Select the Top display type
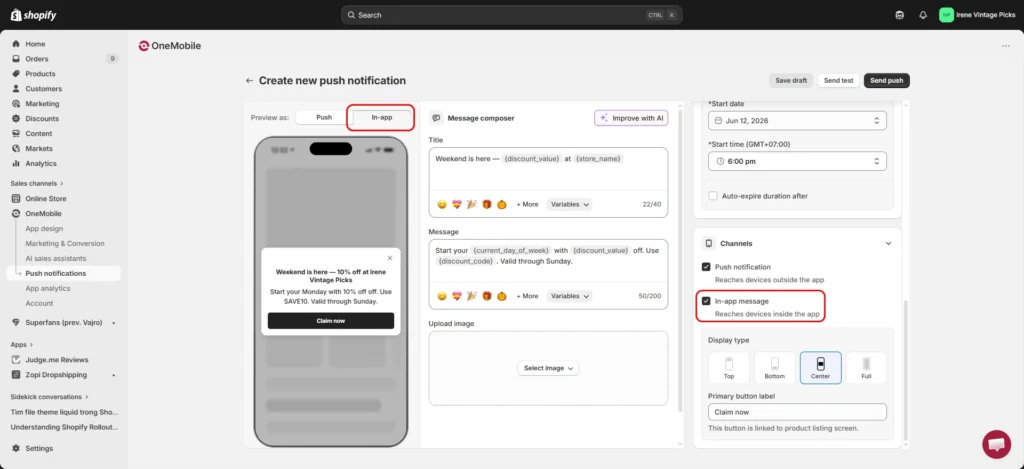 click(729, 368)
